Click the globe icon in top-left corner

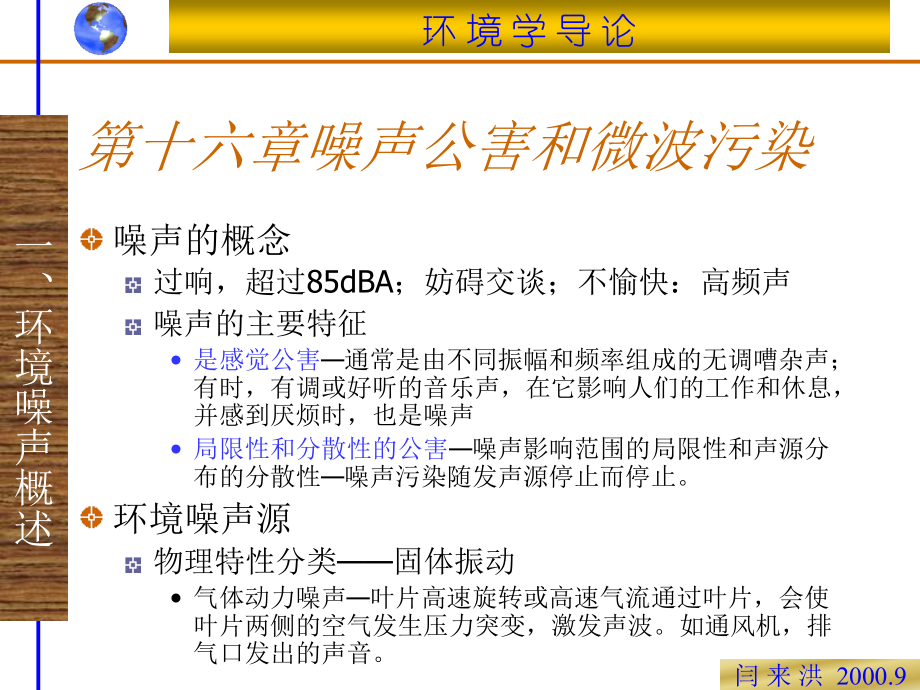(98, 28)
